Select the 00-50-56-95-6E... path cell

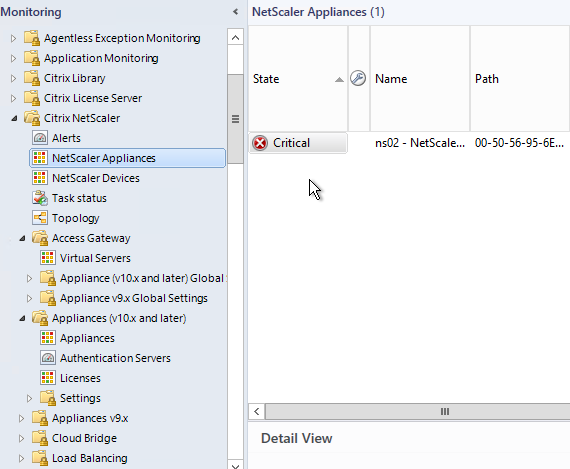click(520, 143)
